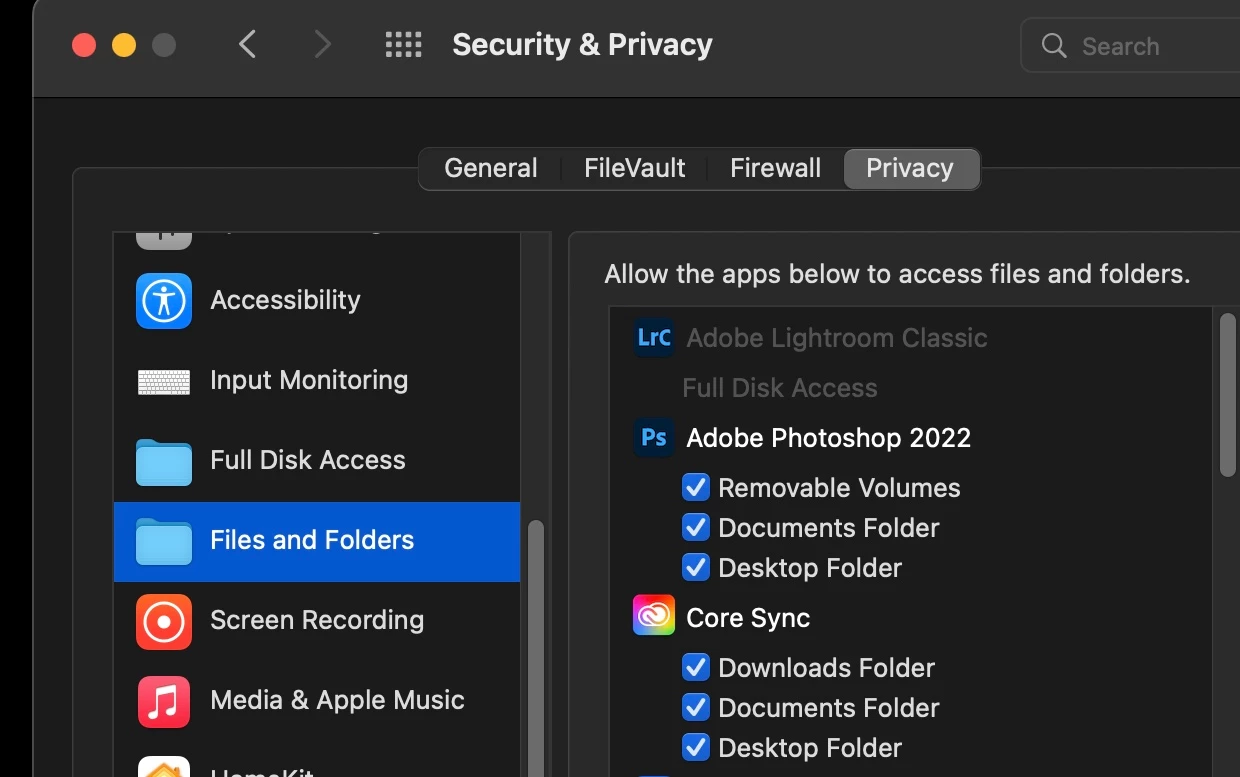
Task: Click the Core Sync app icon
Action: click(x=654, y=617)
